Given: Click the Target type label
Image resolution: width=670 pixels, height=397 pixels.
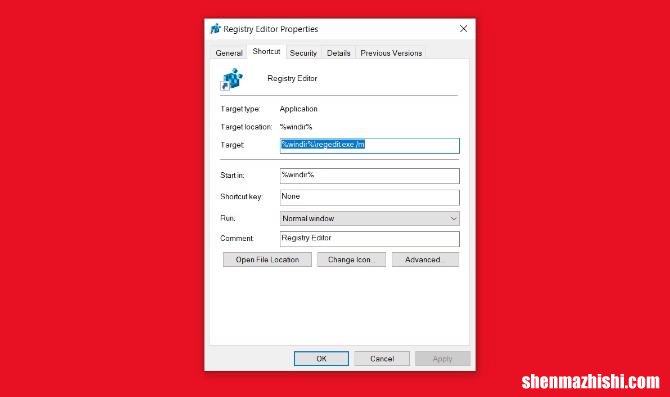Looking at the screenshot, I should click(240, 109).
